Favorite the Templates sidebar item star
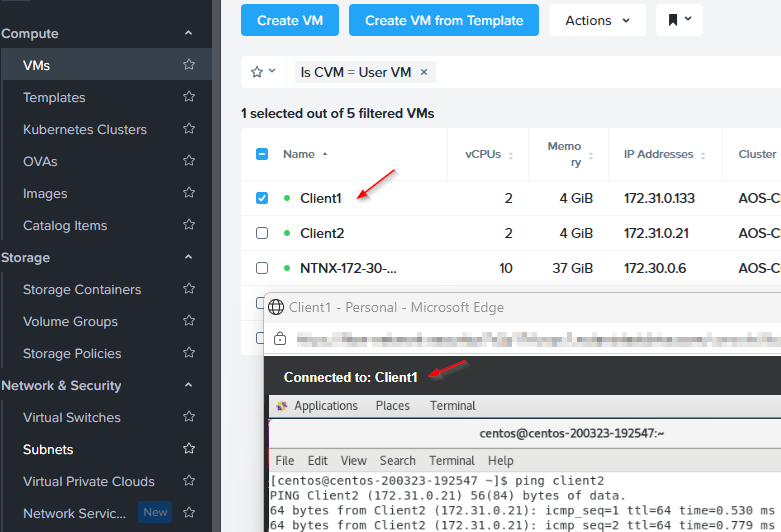This screenshot has height=532, width=781. coord(189,97)
